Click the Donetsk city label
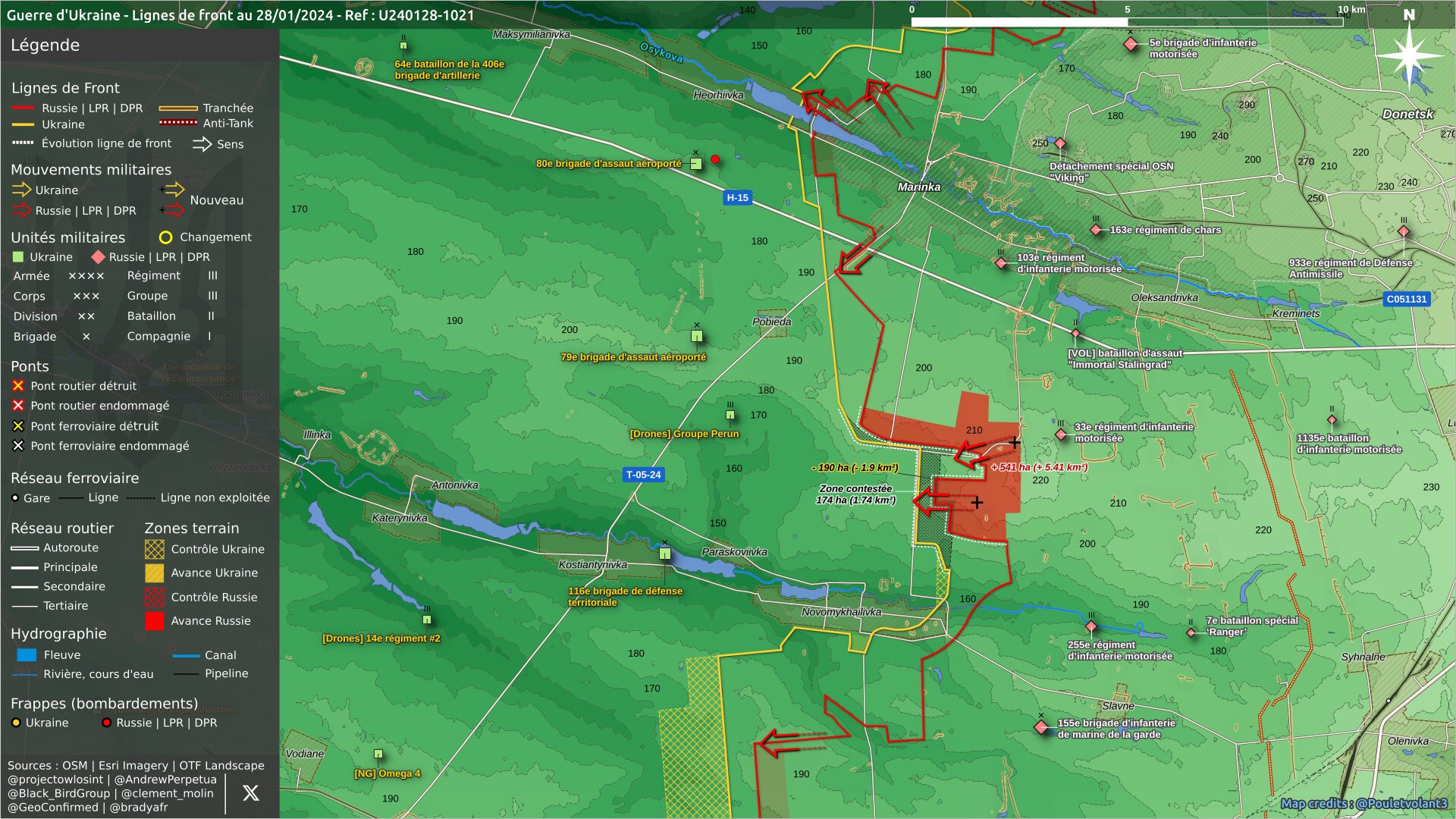The width and height of the screenshot is (1456, 819). [x=1408, y=114]
